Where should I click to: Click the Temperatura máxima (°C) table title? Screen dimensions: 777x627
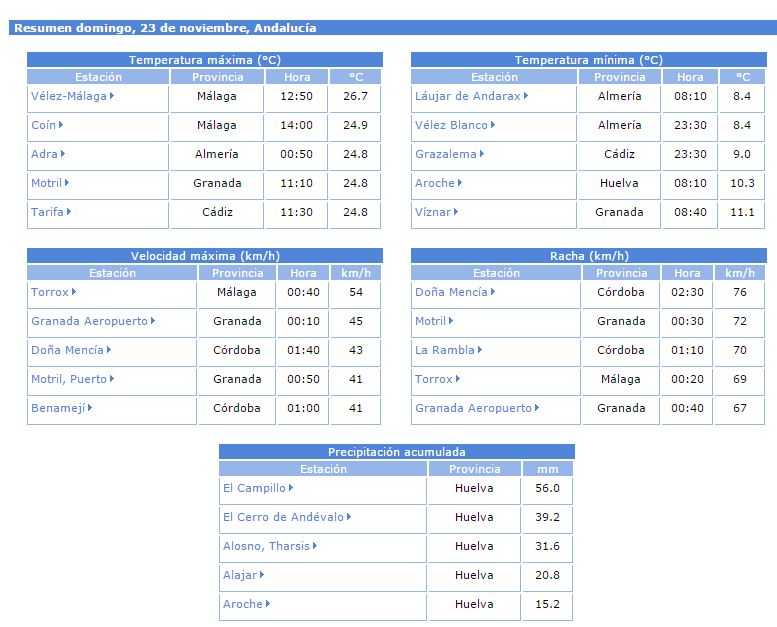tap(205, 60)
